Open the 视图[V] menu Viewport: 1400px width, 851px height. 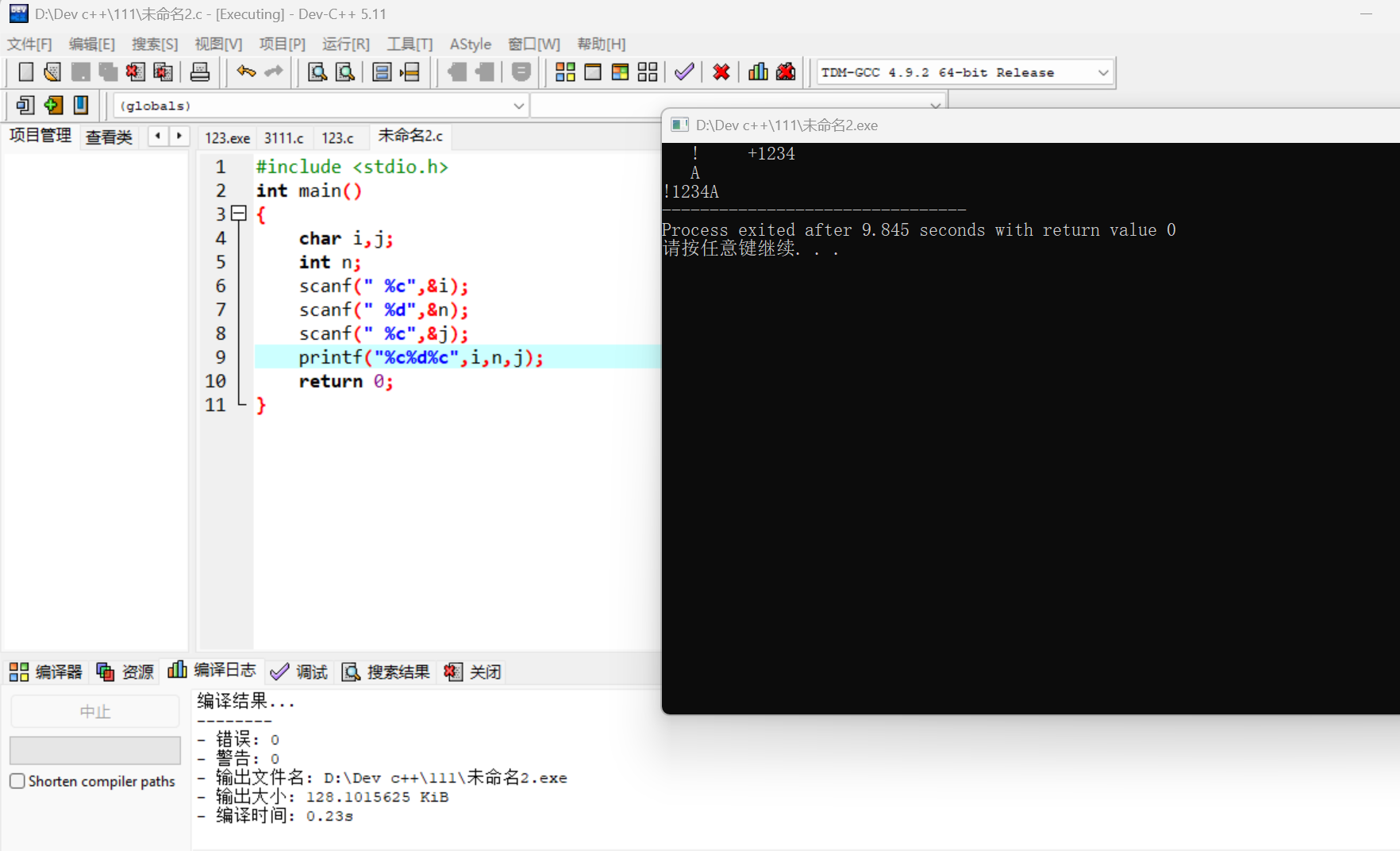(218, 44)
